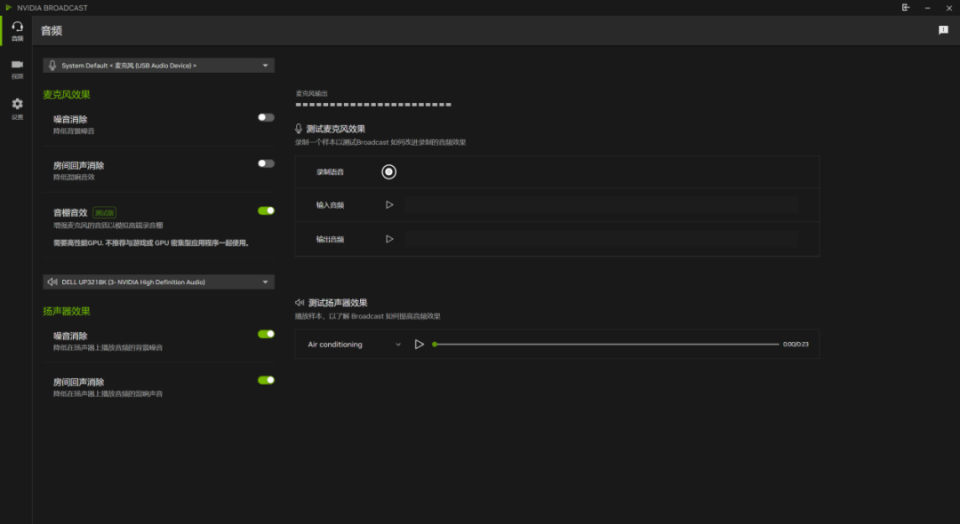The height and width of the screenshot is (524, 960).
Task: Click the 音频 page title
Action: point(51,31)
